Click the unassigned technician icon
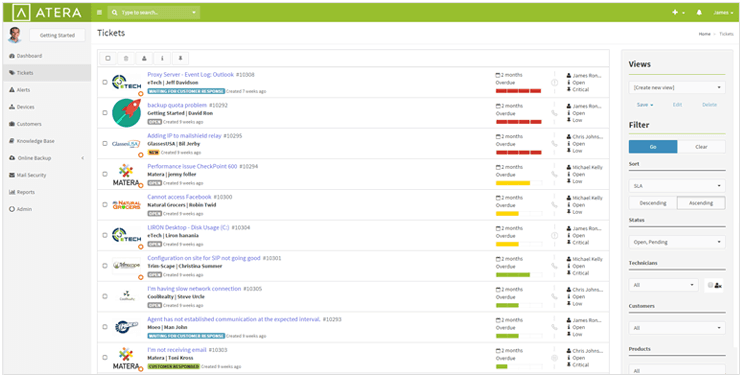This screenshot has width=742, height=377. 718,285
